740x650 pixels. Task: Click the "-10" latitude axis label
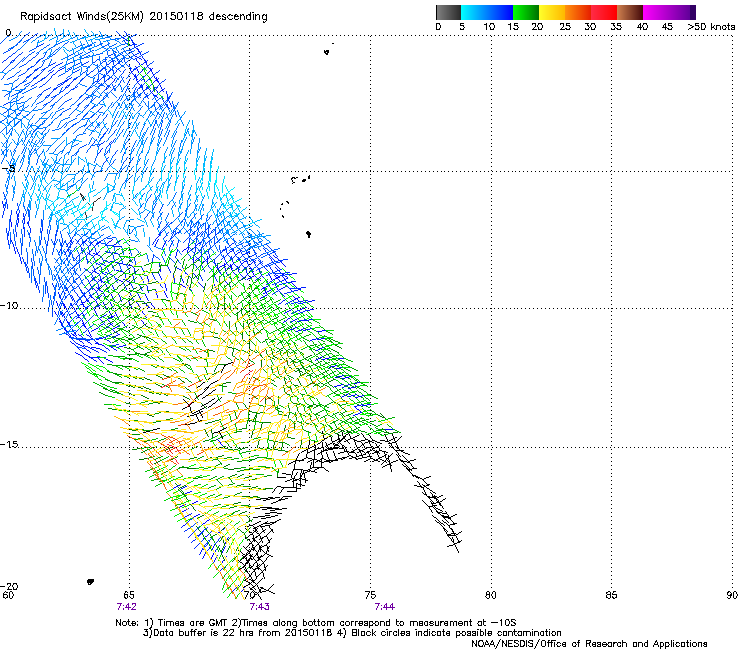tap(9, 305)
